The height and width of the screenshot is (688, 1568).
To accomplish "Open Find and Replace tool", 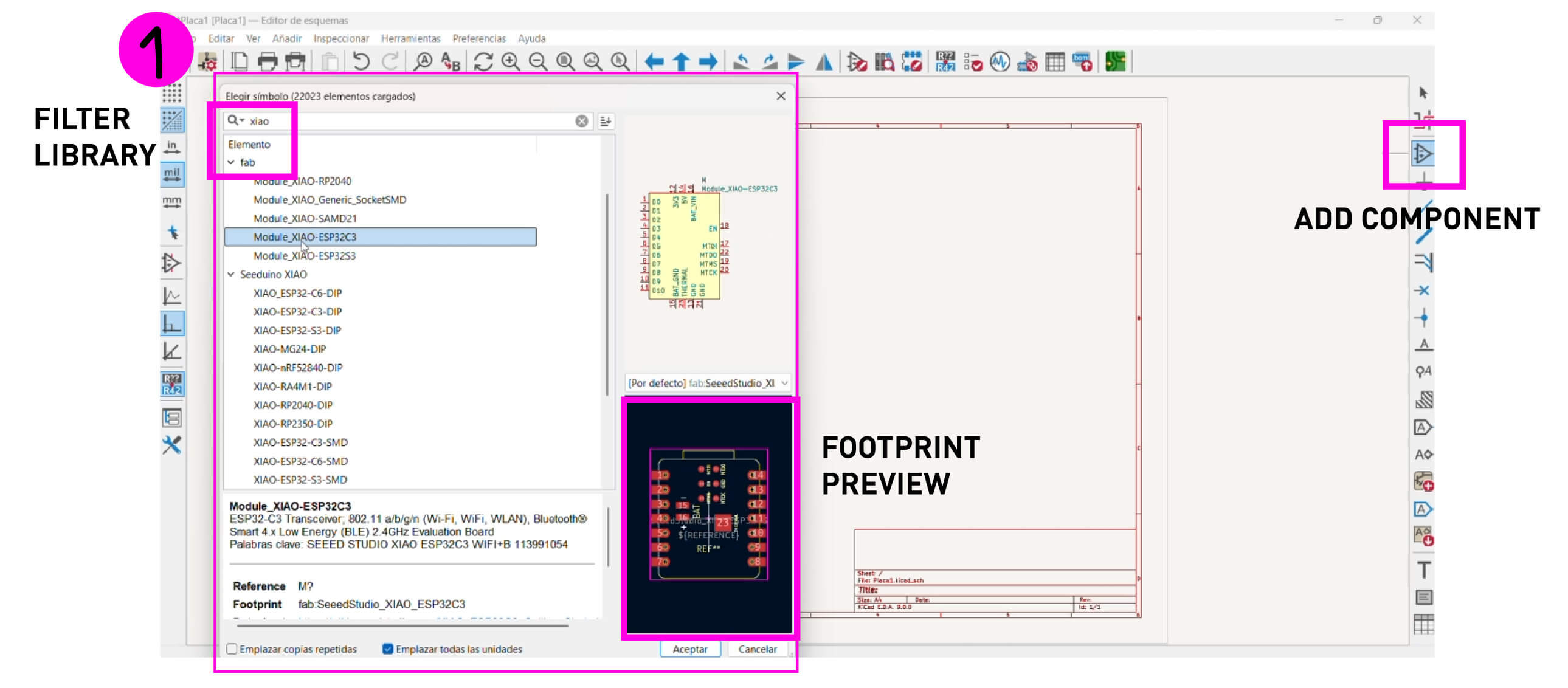I will [451, 61].
